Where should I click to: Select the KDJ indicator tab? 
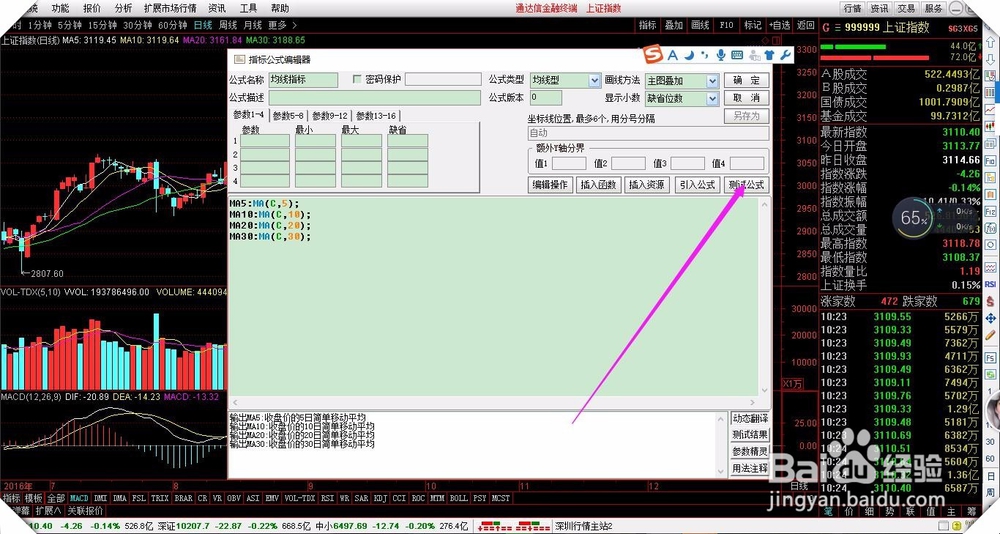click(x=382, y=498)
